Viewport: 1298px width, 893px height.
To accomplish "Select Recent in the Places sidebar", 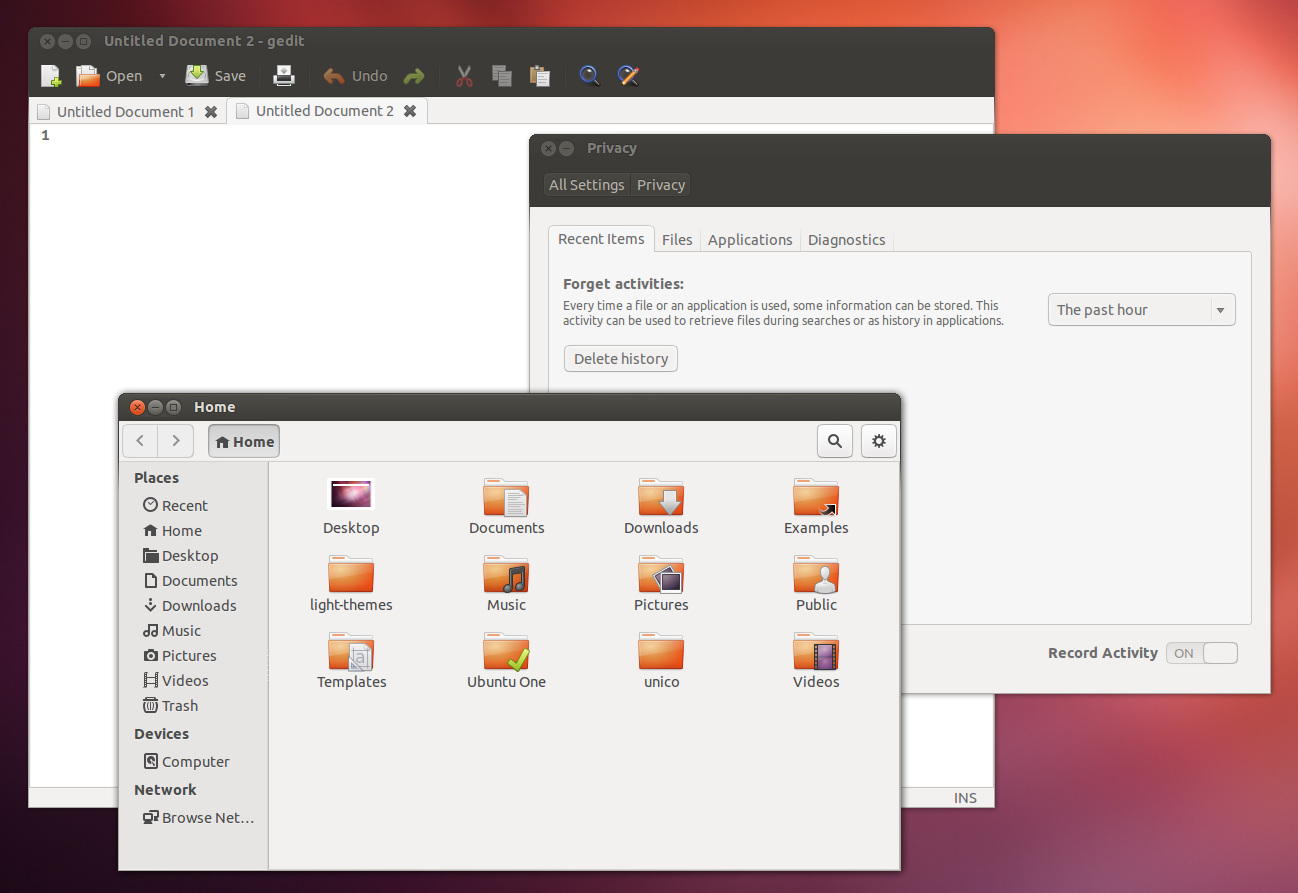I will pyautogui.click(x=194, y=506).
